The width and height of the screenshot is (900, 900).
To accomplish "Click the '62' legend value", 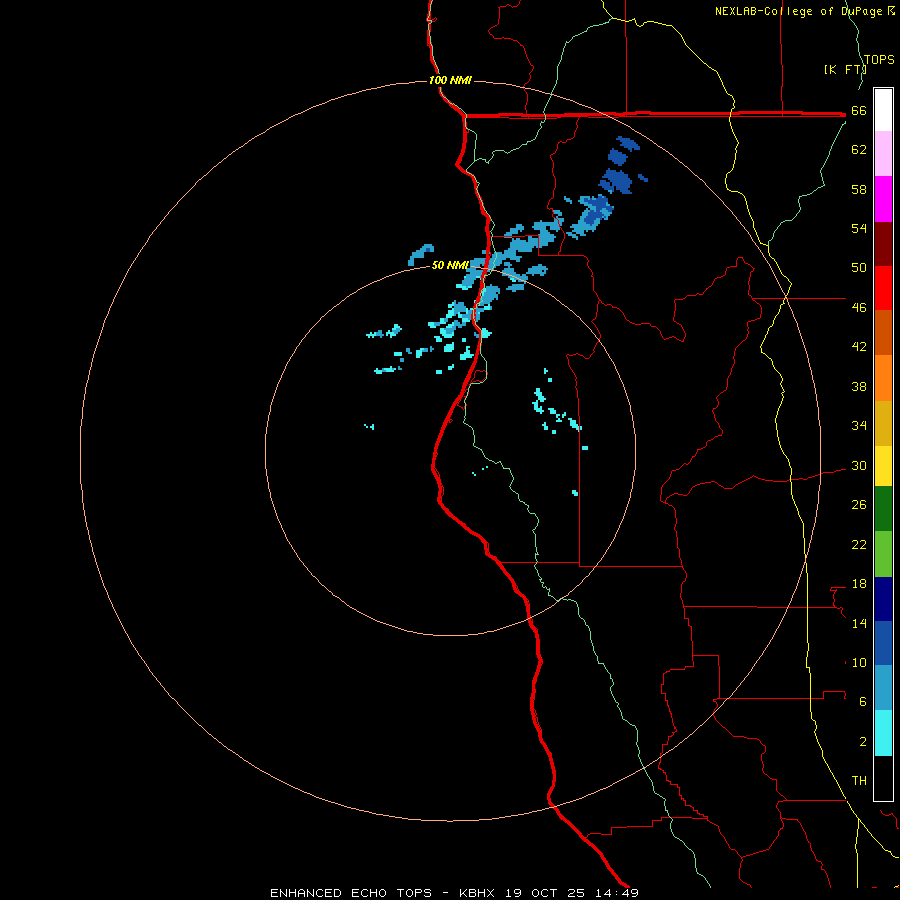I will (x=859, y=150).
